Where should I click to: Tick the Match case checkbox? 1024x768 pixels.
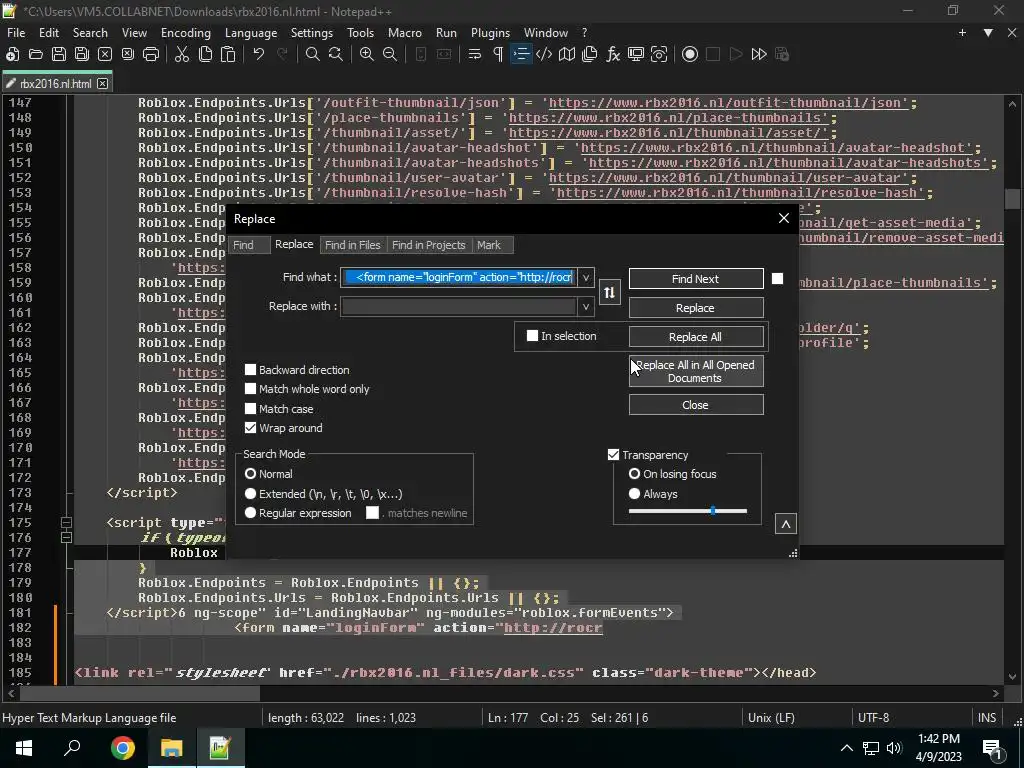point(250,409)
